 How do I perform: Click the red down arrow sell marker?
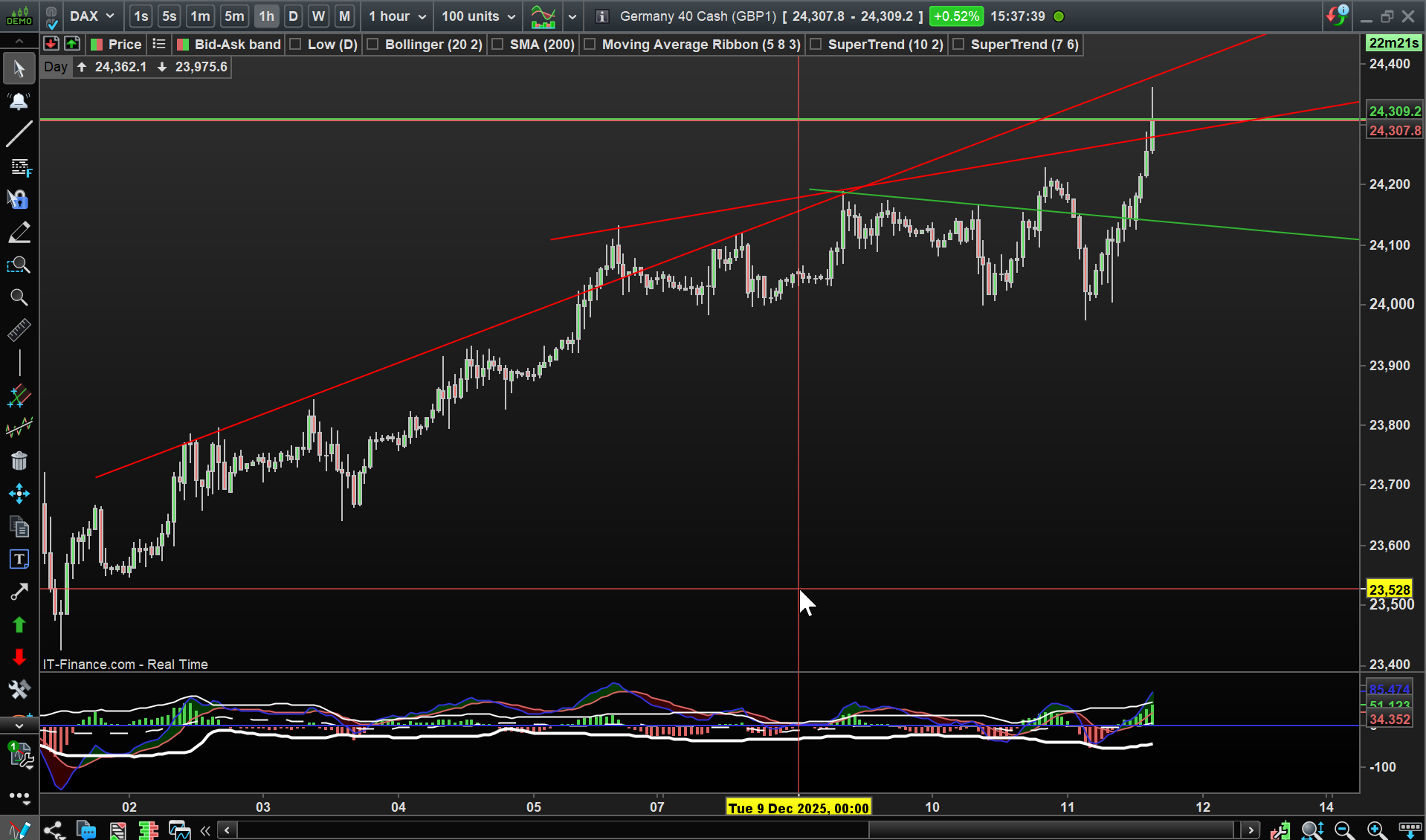(x=19, y=657)
